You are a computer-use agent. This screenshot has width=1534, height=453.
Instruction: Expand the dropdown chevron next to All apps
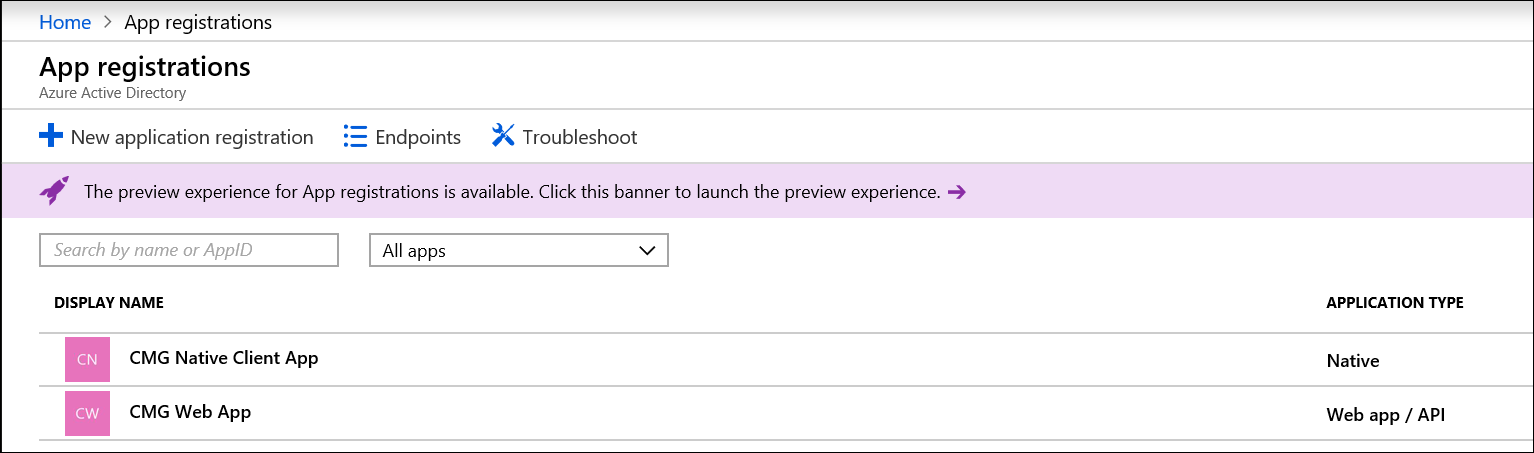click(646, 250)
